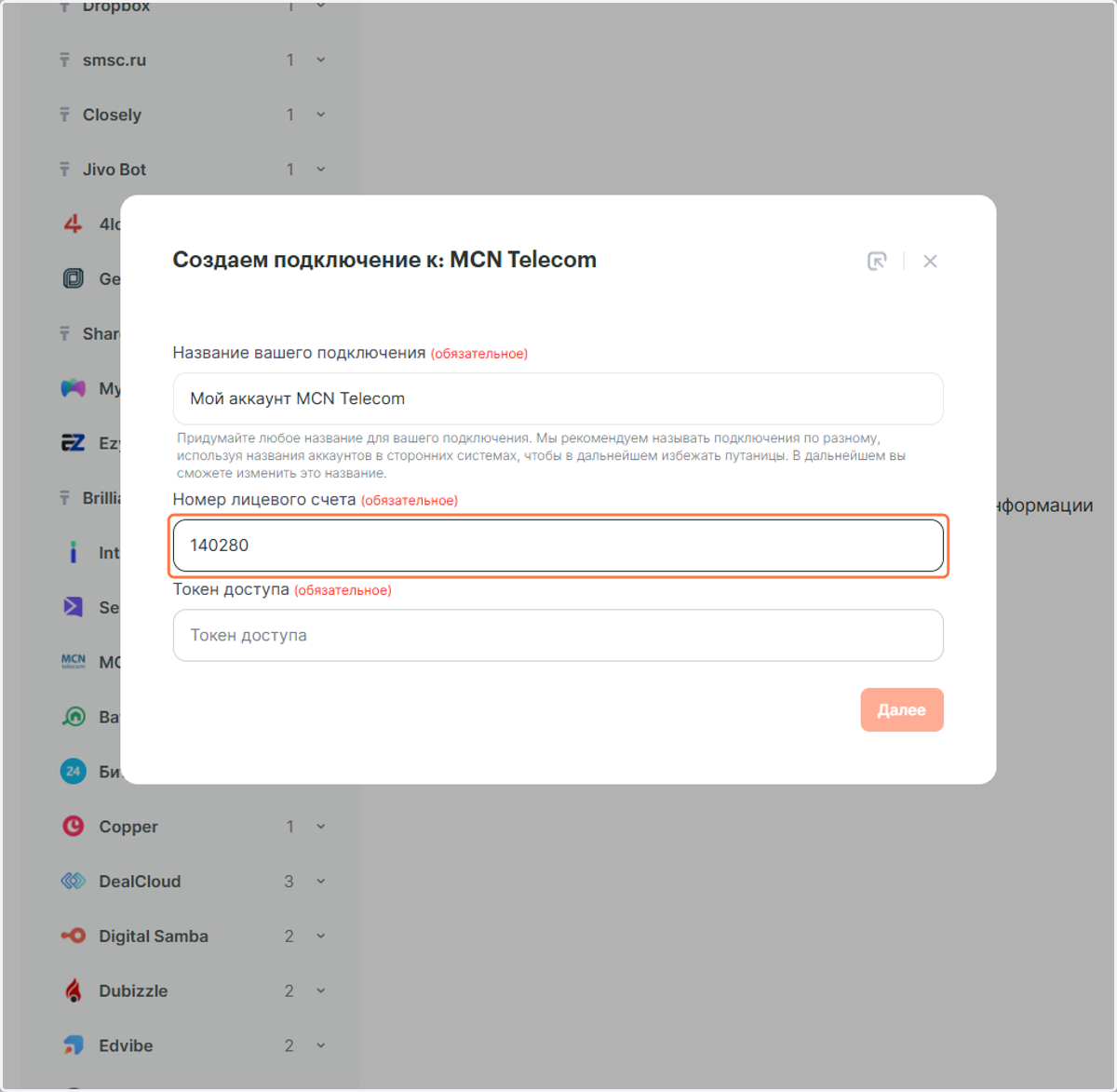Focus the Номер лицевого счета field
This screenshot has height=1092, width=1117.
[558, 546]
